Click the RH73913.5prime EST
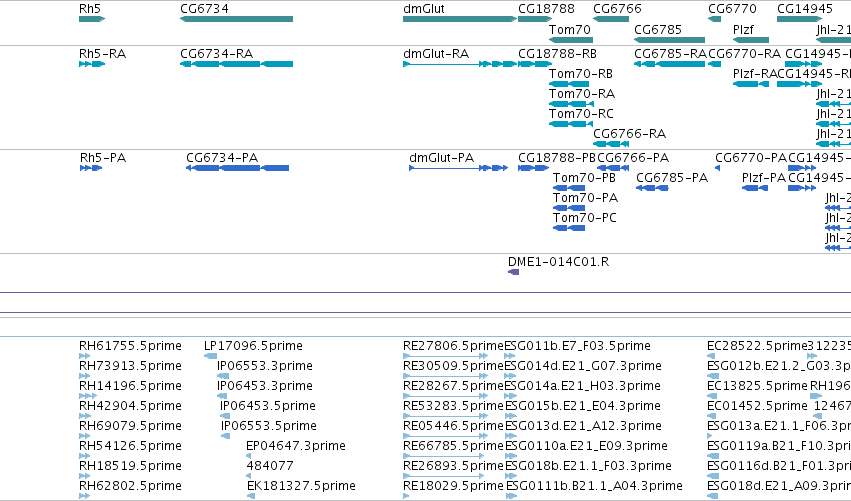This screenshot has width=851, height=501. point(130,366)
